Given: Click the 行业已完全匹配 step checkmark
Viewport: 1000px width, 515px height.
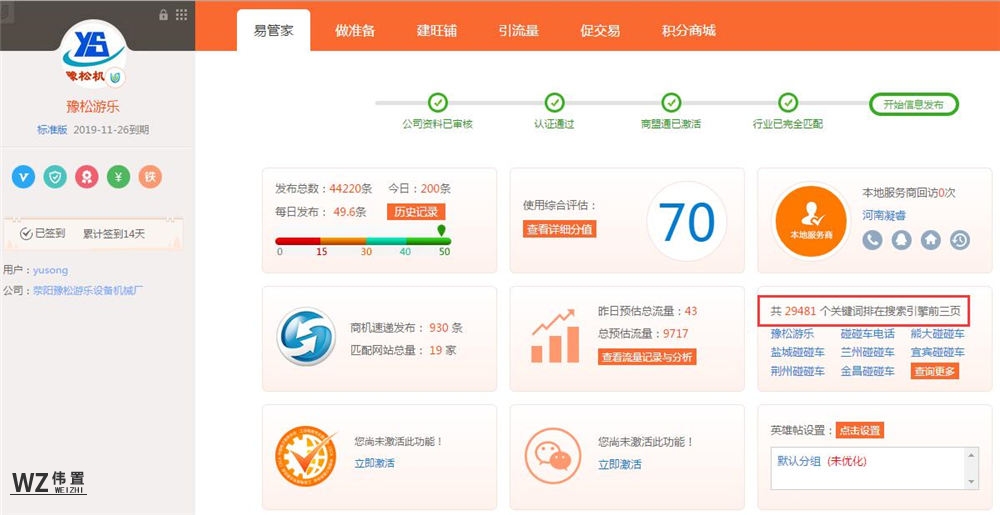Looking at the screenshot, I should (788, 102).
